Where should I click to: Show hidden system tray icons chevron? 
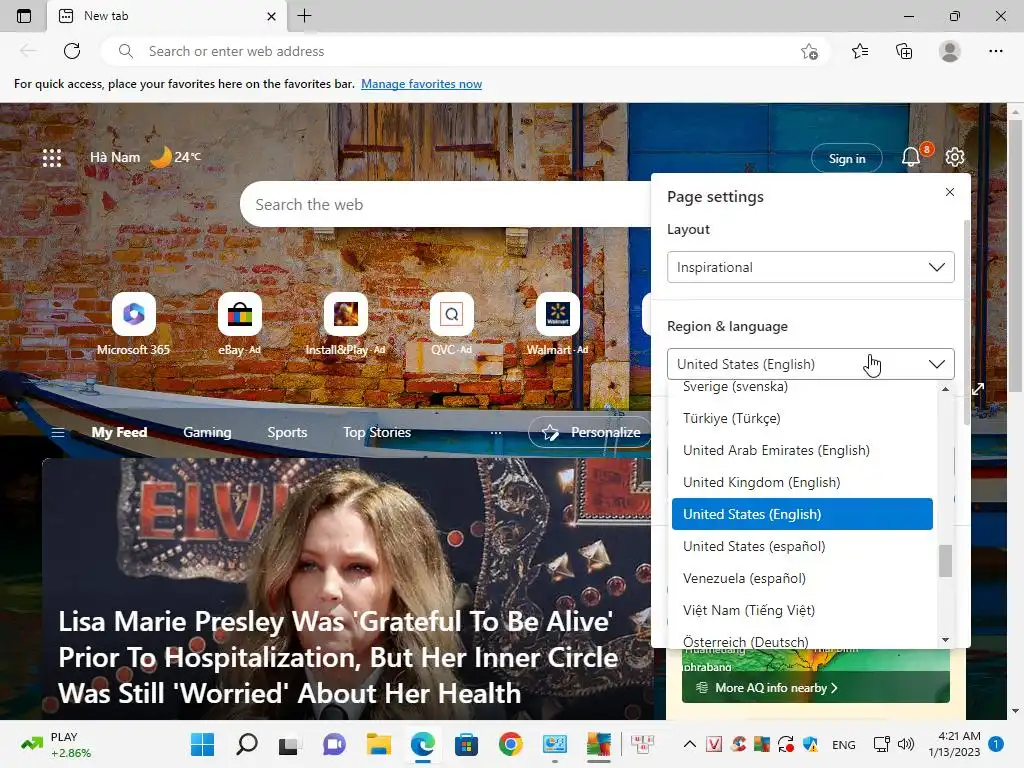[690, 744]
